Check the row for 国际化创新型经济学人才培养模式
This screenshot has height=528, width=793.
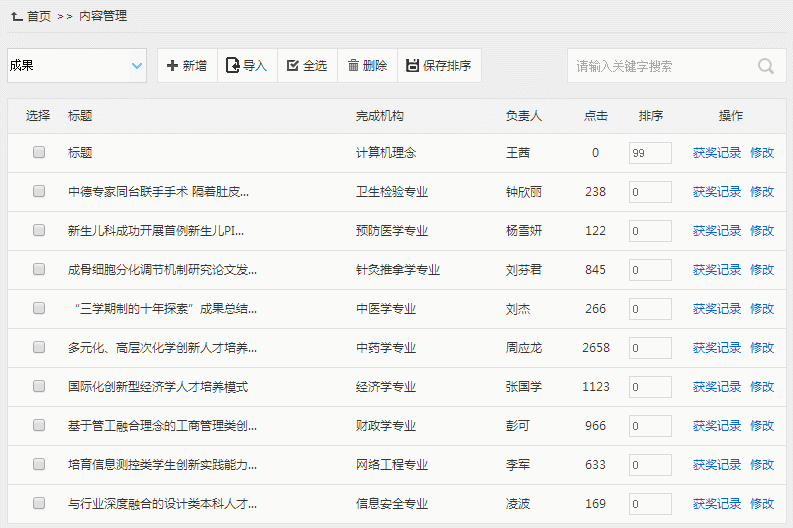pyautogui.click(x=39, y=387)
